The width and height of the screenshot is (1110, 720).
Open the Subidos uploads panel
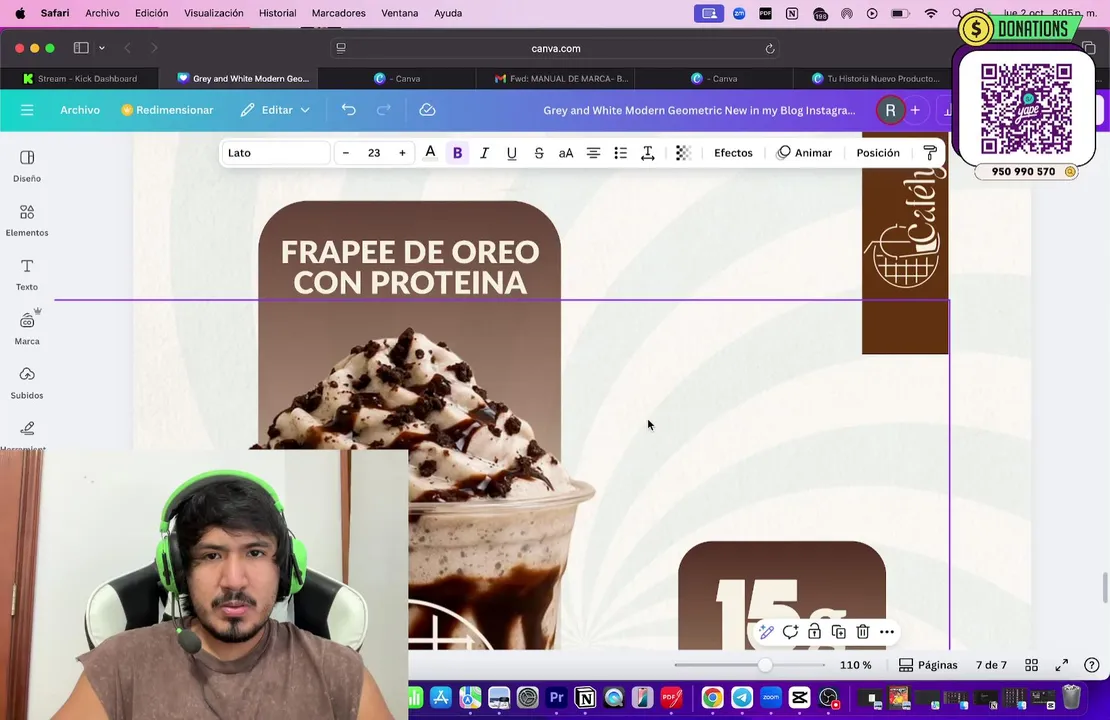[27, 382]
